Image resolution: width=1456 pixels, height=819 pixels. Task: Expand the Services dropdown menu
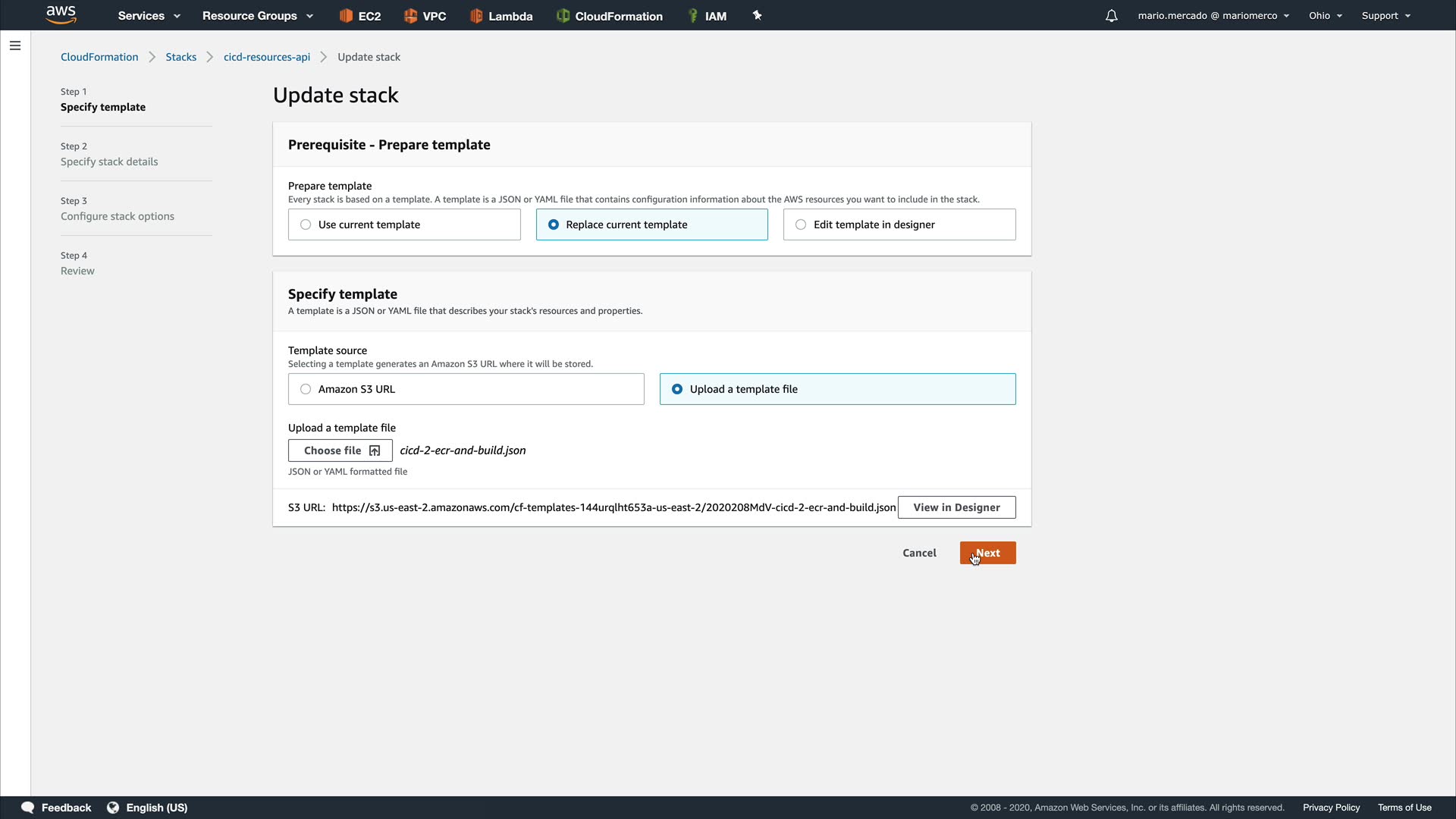click(149, 16)
